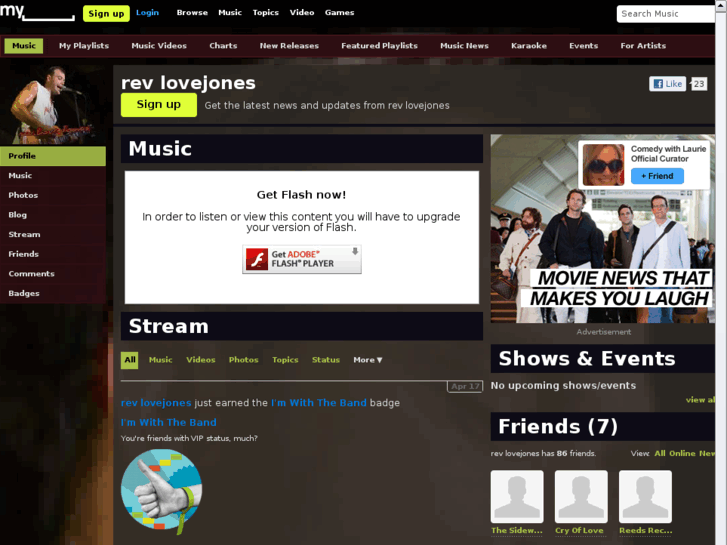Image resolution: width=727 pixels, height=545 pixels.
Task: Open Charts section
Action: click(x=223, y=46)
